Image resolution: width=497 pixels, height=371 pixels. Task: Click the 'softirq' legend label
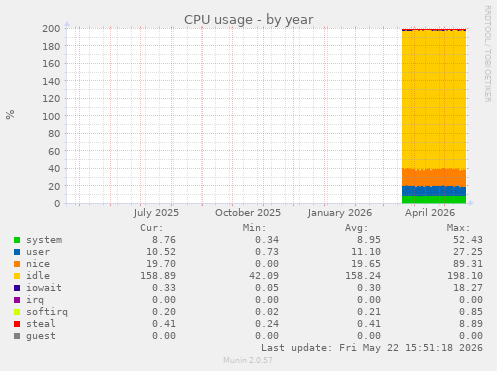point(47,312)
